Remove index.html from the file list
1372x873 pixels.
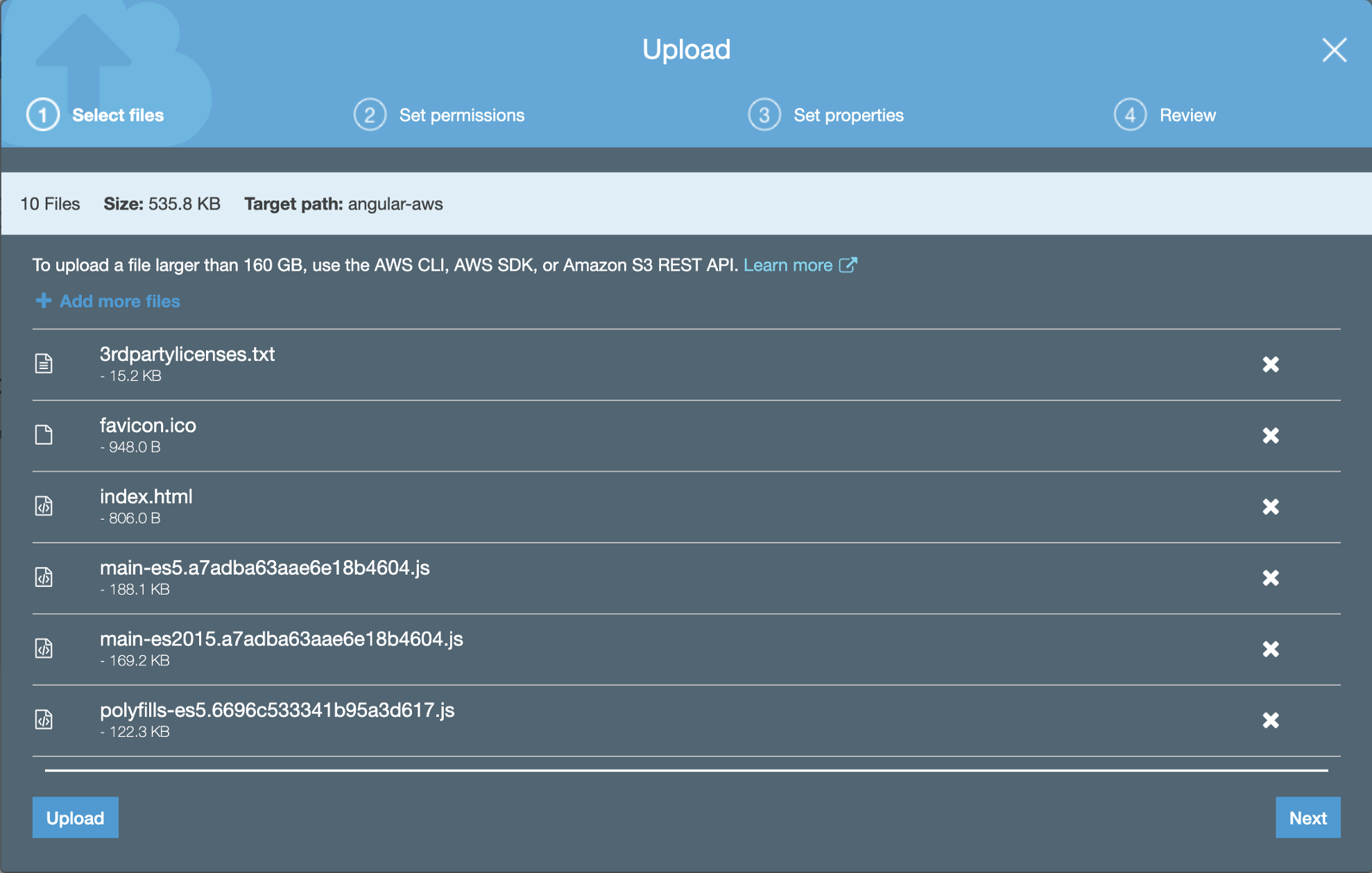(1270, 507)
